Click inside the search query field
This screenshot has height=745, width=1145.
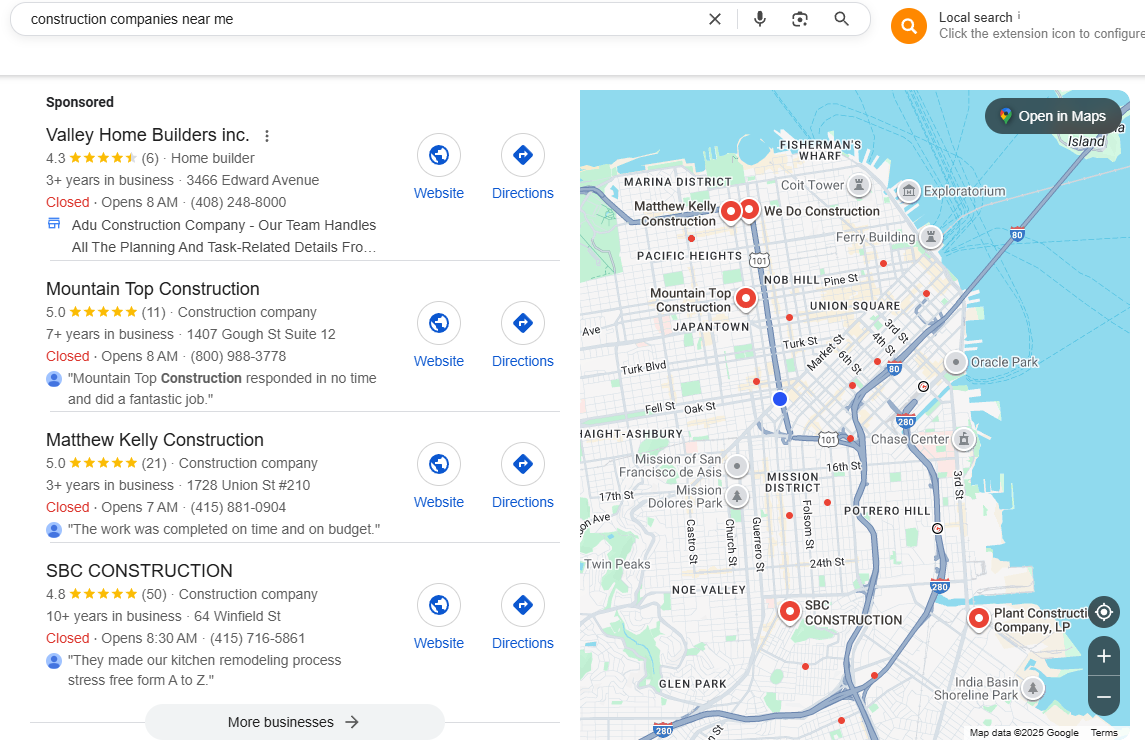pyautogui.click(x=350, y=19)
